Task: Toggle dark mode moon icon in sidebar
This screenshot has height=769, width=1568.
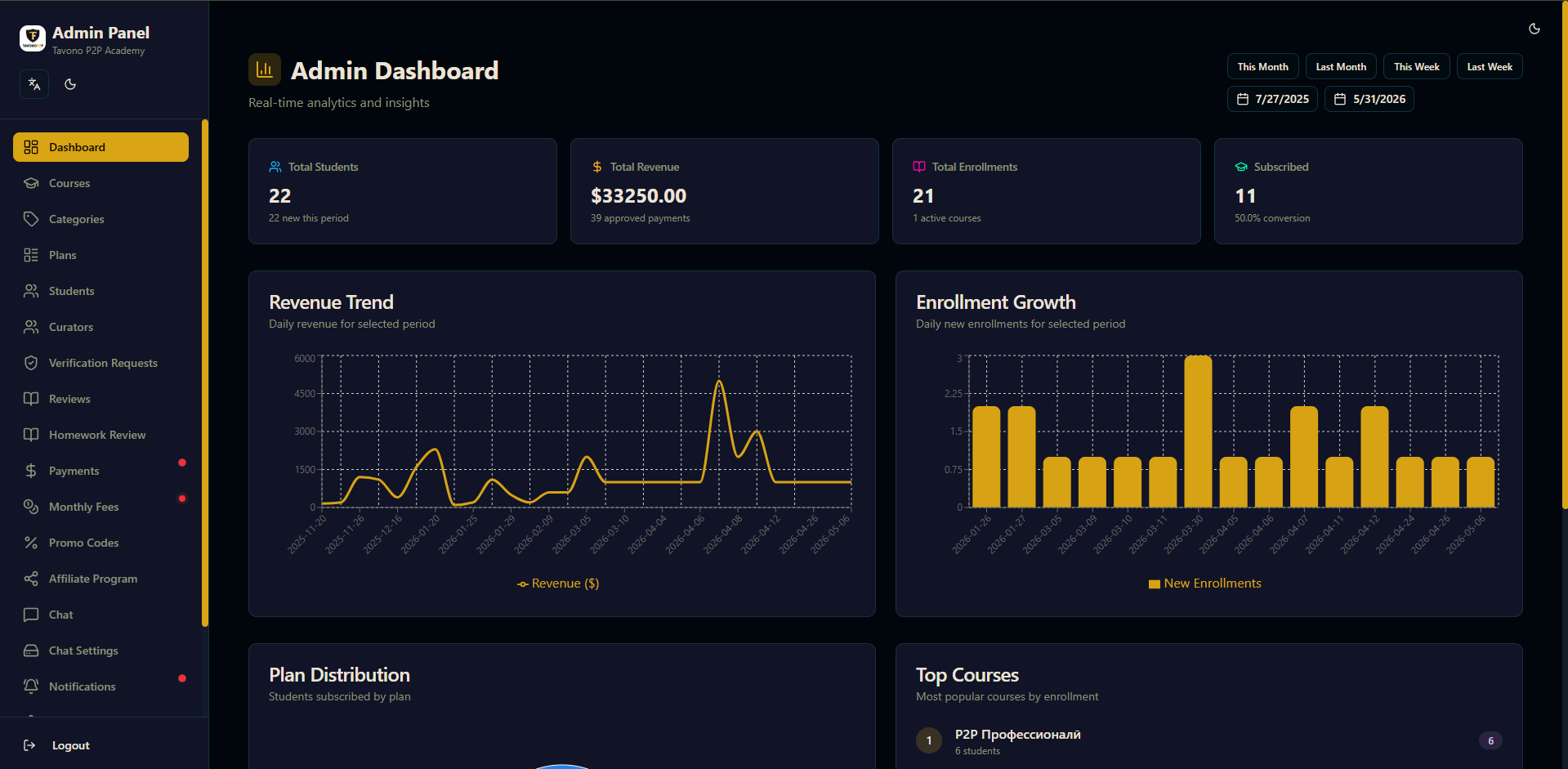Action: click(x=70, y=84)
